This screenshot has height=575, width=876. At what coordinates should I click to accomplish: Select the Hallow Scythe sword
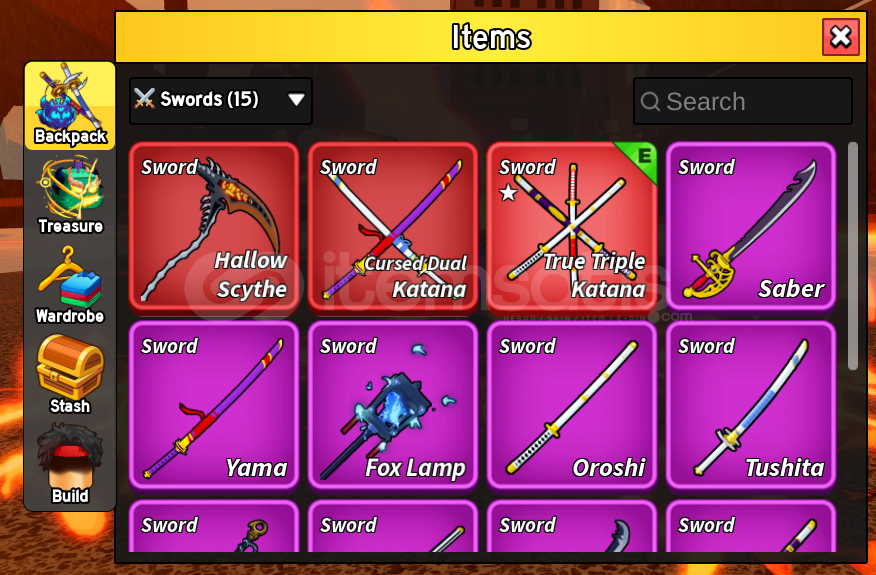coord(214,226)
